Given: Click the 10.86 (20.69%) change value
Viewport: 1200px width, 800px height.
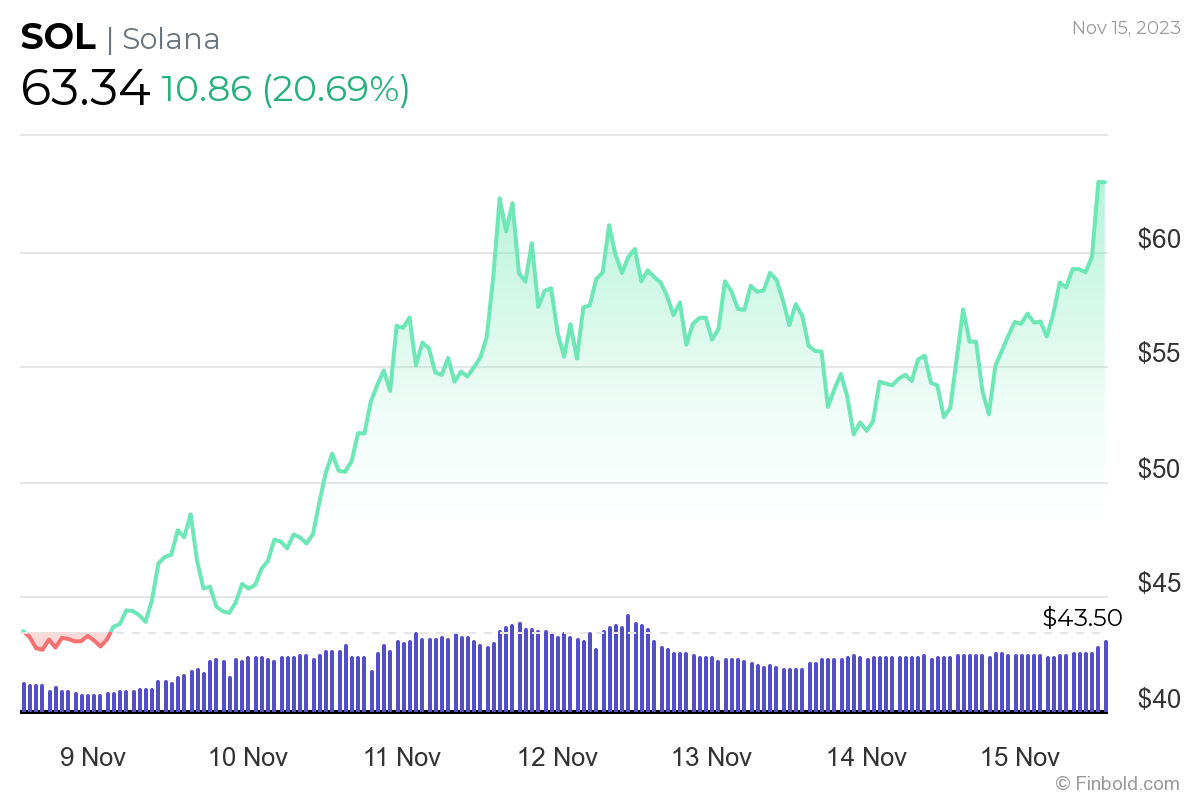Looking at the screenshot, I should 285,90.
